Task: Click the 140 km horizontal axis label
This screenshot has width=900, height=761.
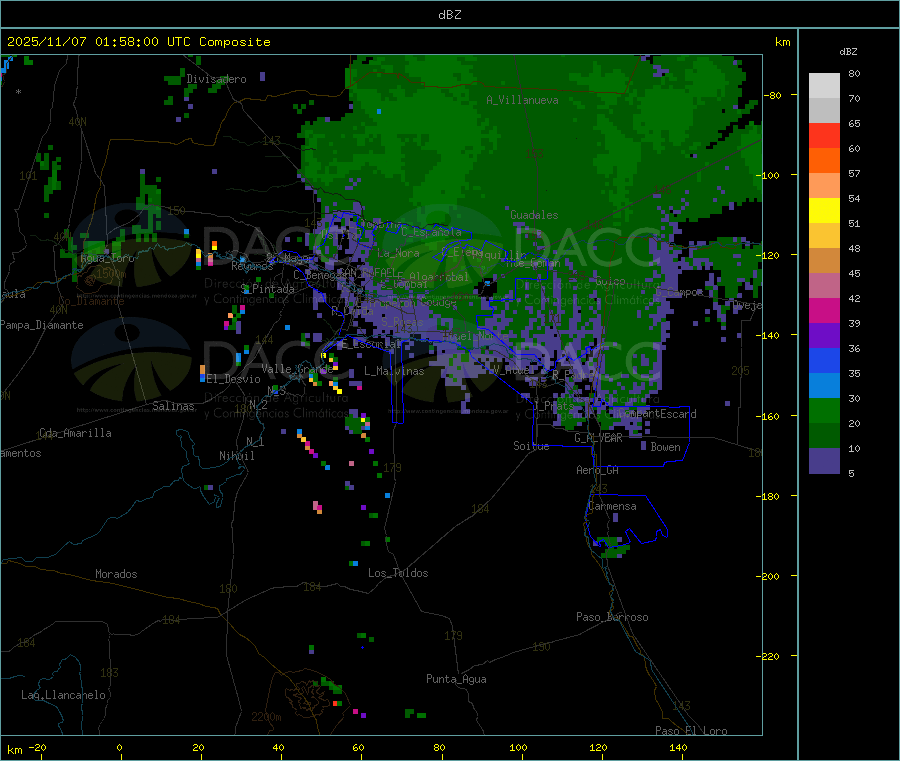Action: click(x=678, y=747)
